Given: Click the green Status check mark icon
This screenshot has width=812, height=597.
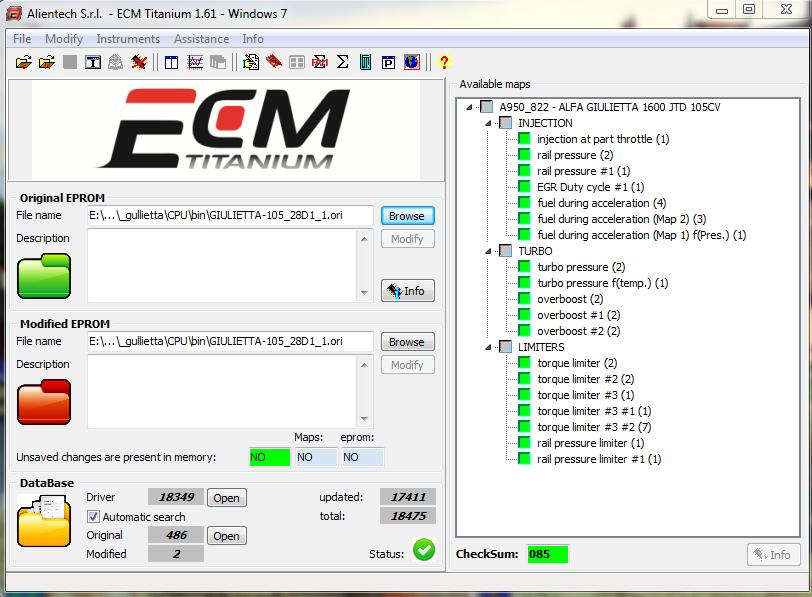Looking at the screenshot, I should click(x=424, y=550).
